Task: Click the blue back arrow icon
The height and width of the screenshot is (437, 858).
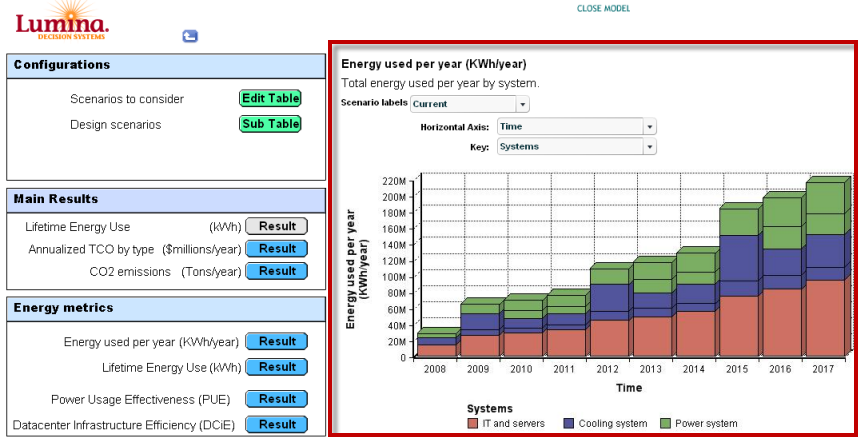Action: (x=190, y=36)
